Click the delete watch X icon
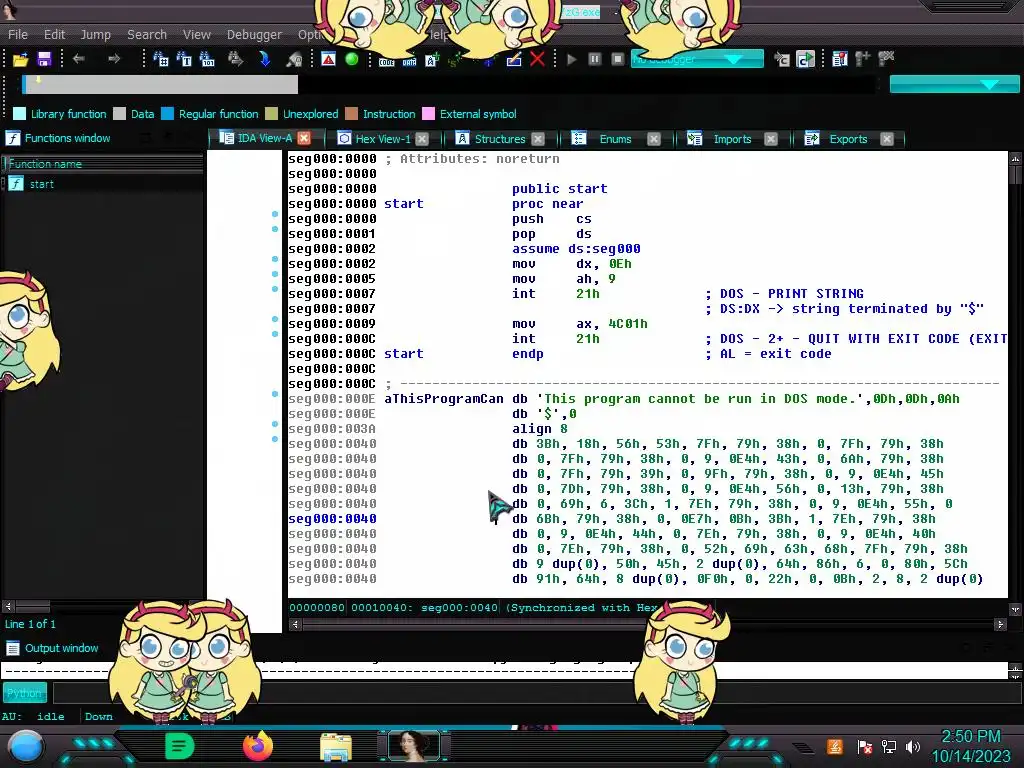Screen dimensions: 1024x768 point(886,59)
